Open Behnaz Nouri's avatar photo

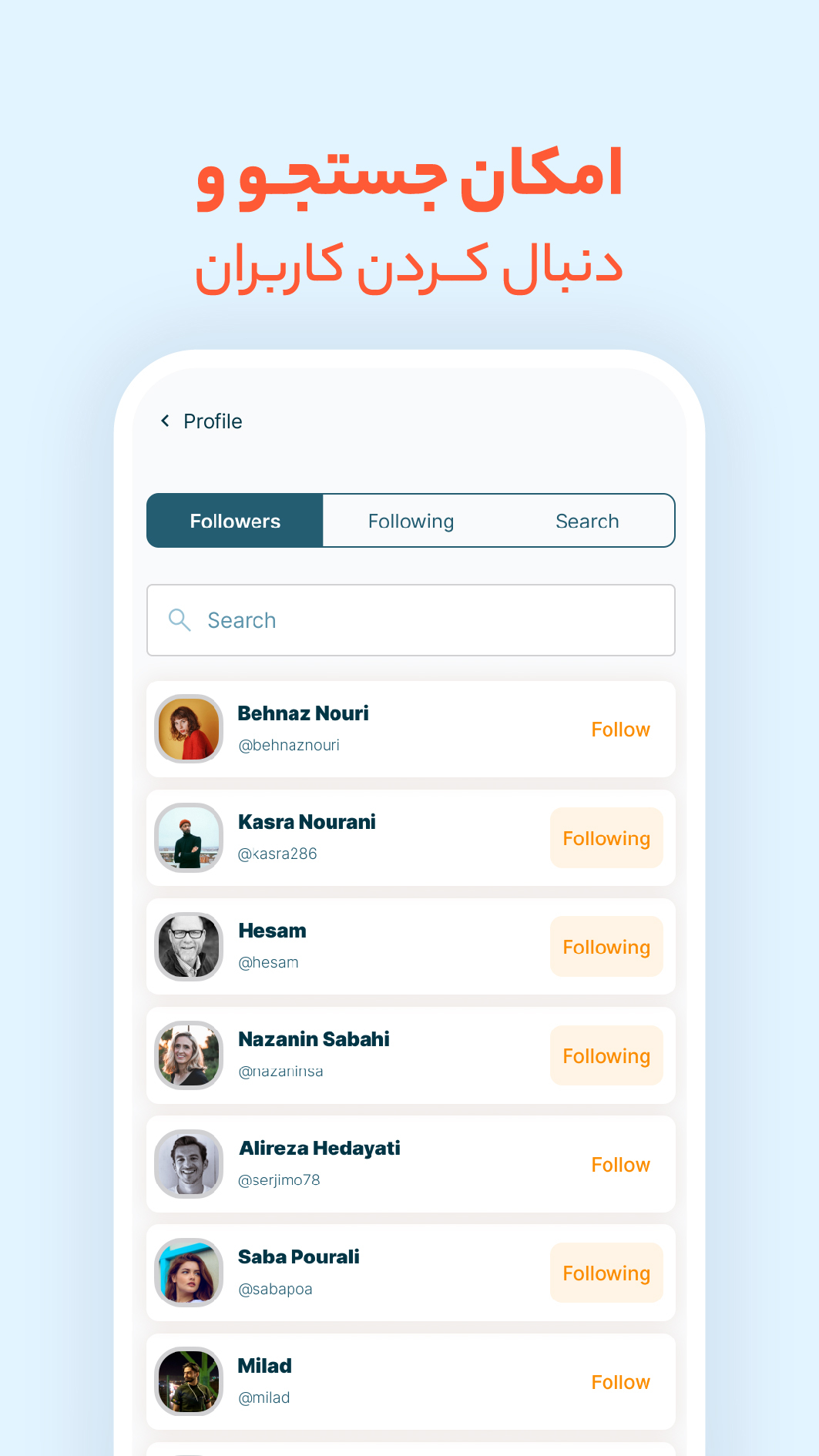190,729
